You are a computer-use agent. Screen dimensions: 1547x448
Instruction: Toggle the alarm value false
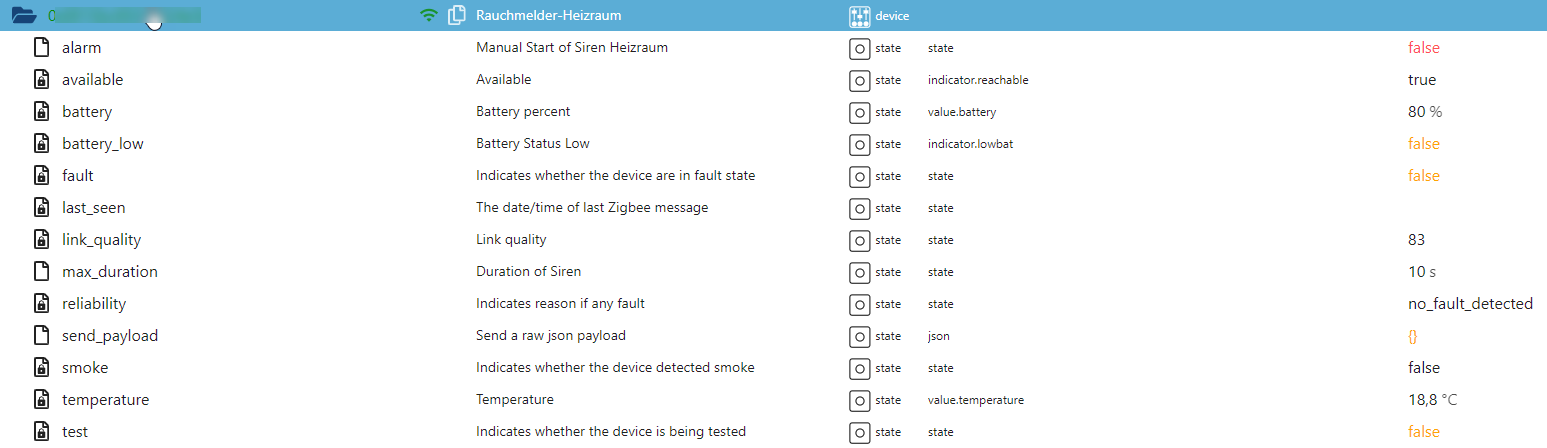pos(1423,48)
